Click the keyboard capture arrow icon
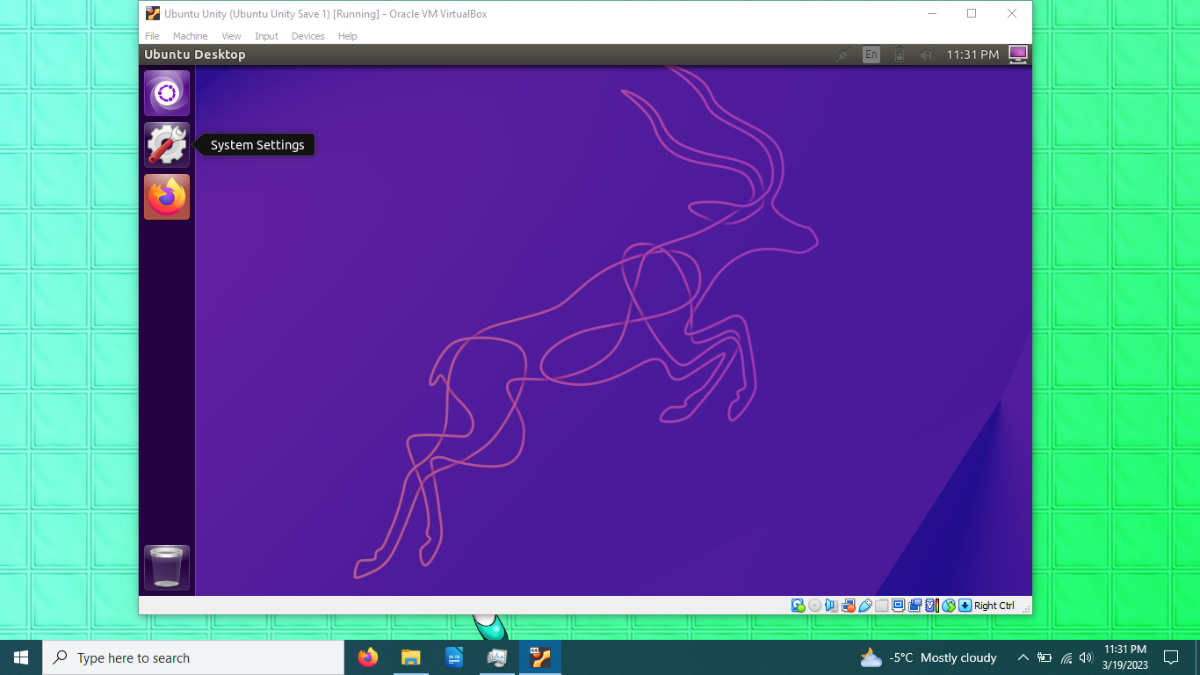 (x=965, y=605)
